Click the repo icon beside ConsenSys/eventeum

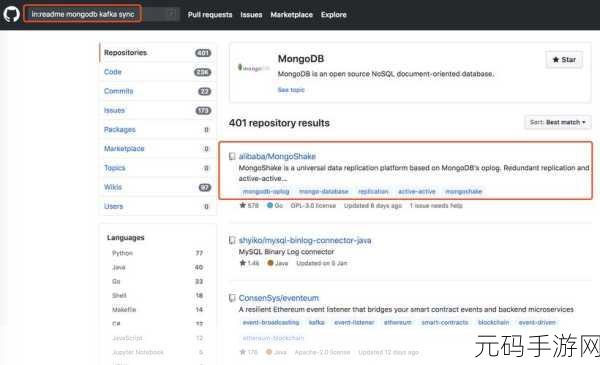(x=232, y=298)
